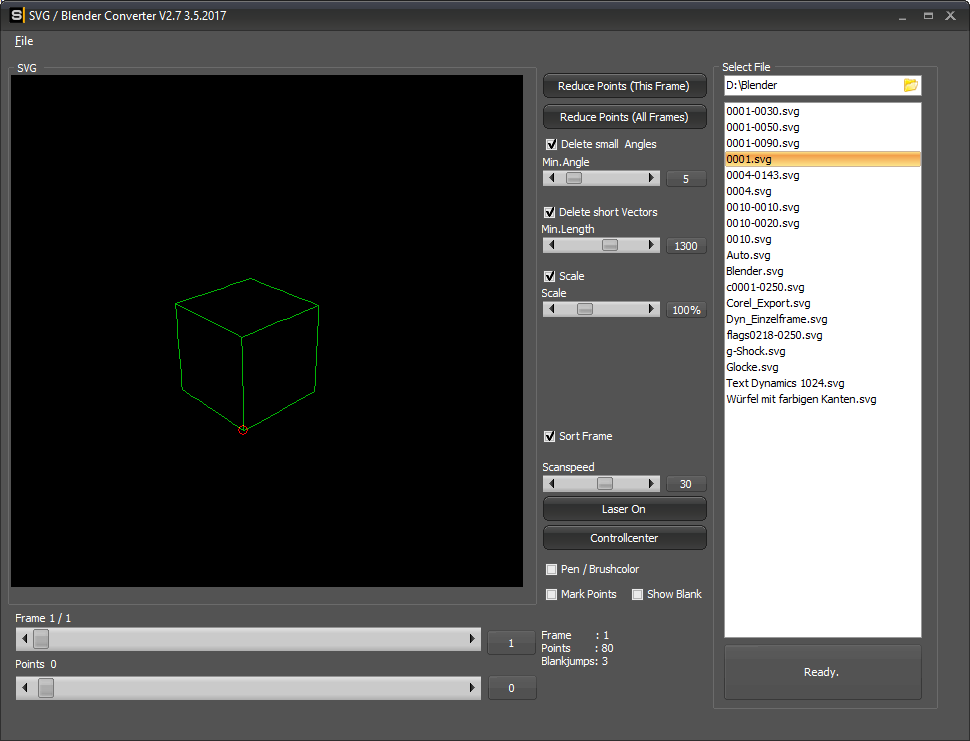Open the folder browse icon beside D:\Blender
The image size is (970, 741).
pos(910,86)
